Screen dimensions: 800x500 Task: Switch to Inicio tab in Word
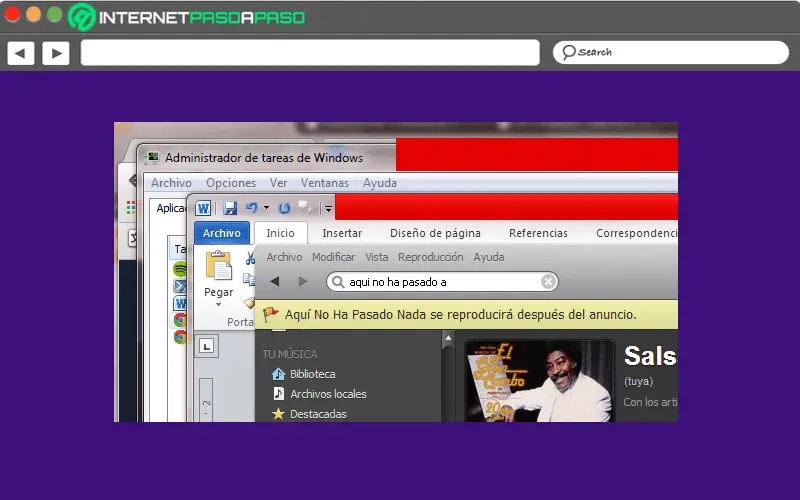[x=280, y=233]
